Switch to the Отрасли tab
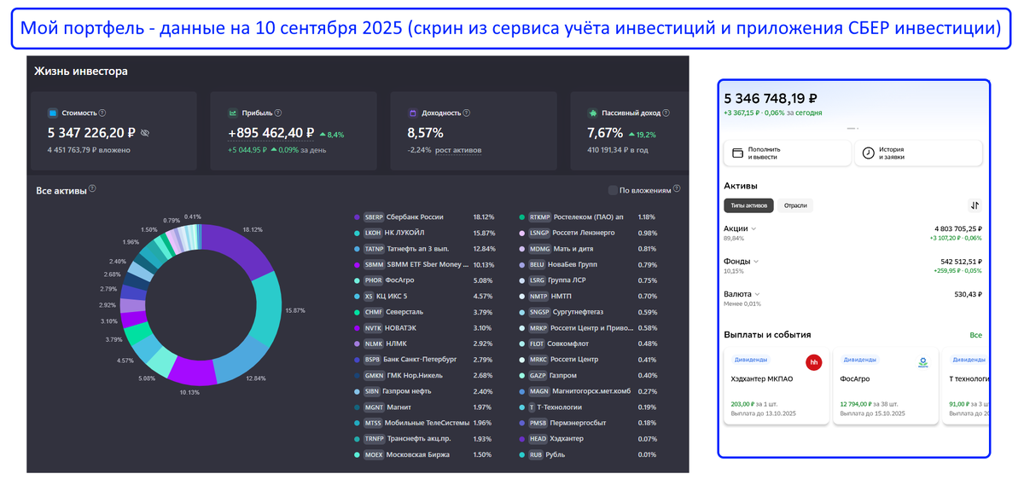 coord(796,205)
